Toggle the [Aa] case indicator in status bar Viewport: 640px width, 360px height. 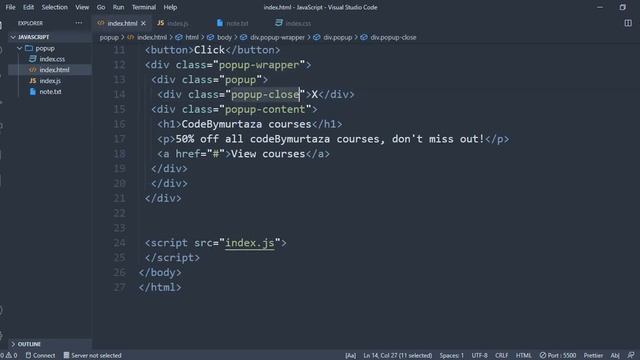click(350, 356)
